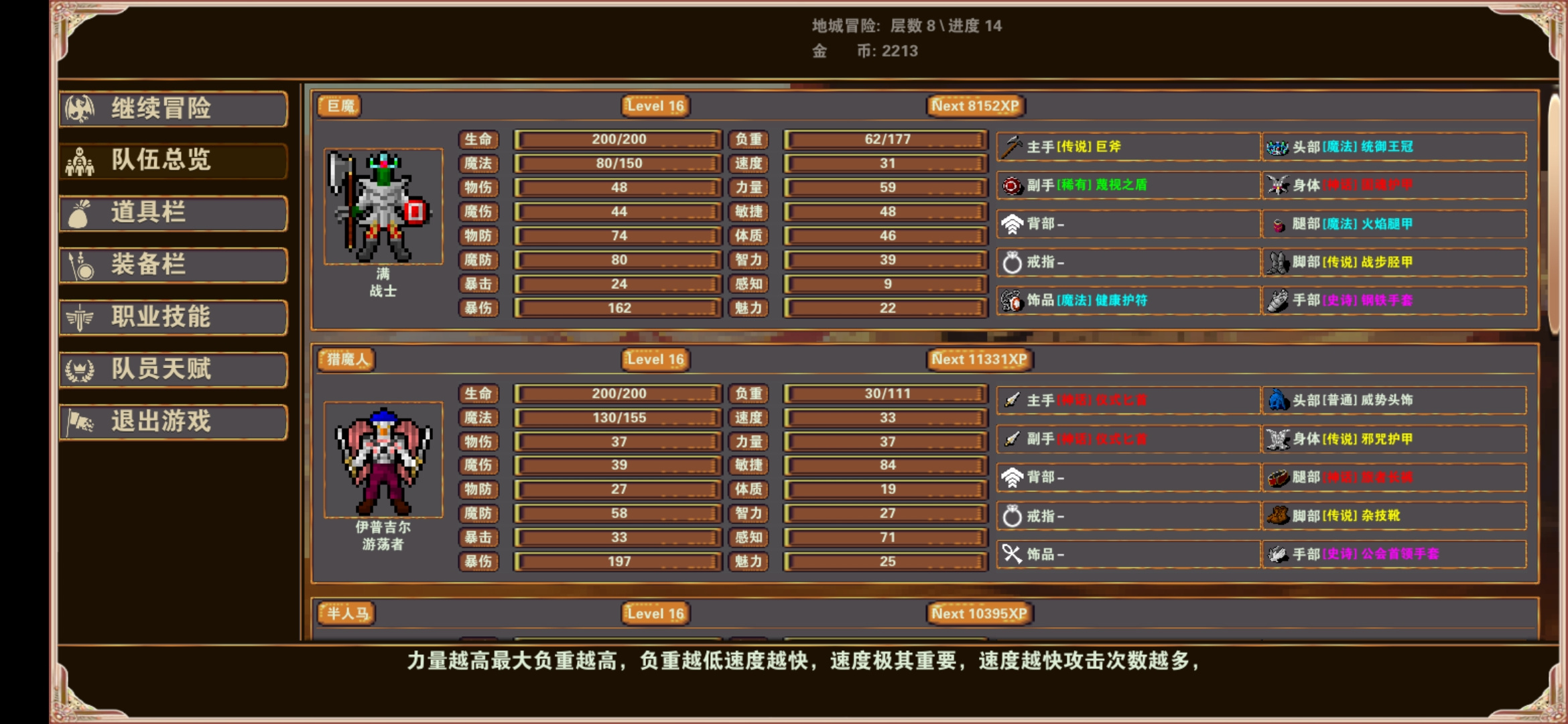
Task: Click the Next 11331XP badge
Action: 979,360
